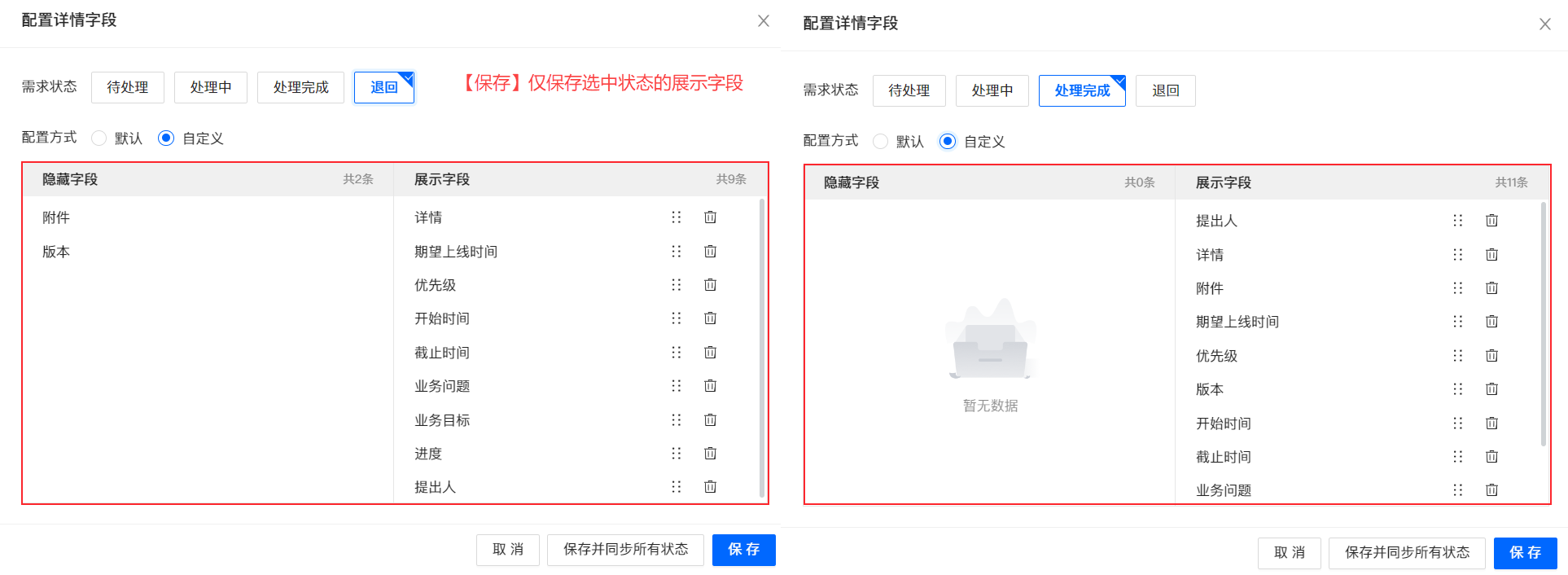Click 业务问题 row in left dialog
Screen dimensions: 1568x575
coord(576,386)
